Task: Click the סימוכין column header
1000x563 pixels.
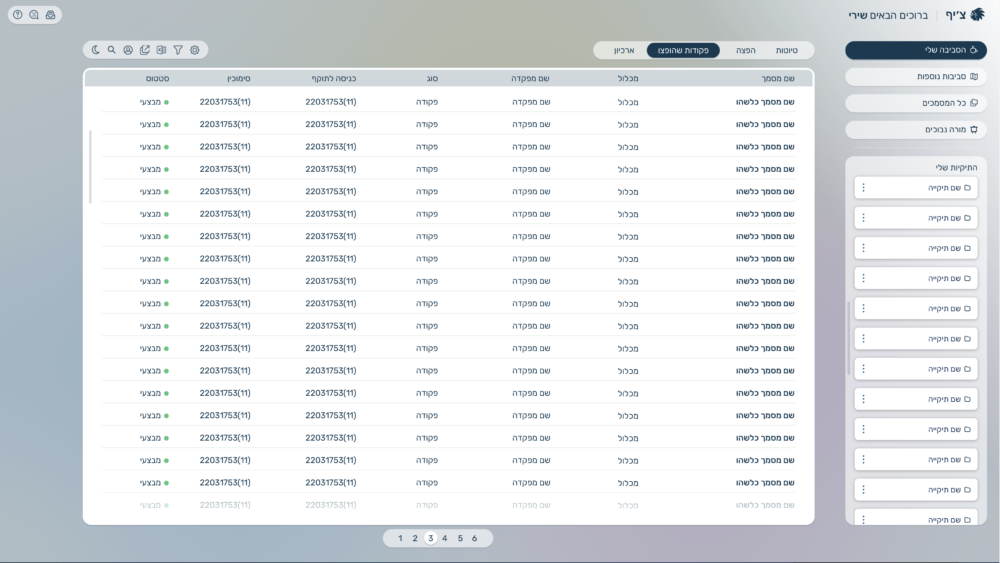Action: (x=239, y=78)
